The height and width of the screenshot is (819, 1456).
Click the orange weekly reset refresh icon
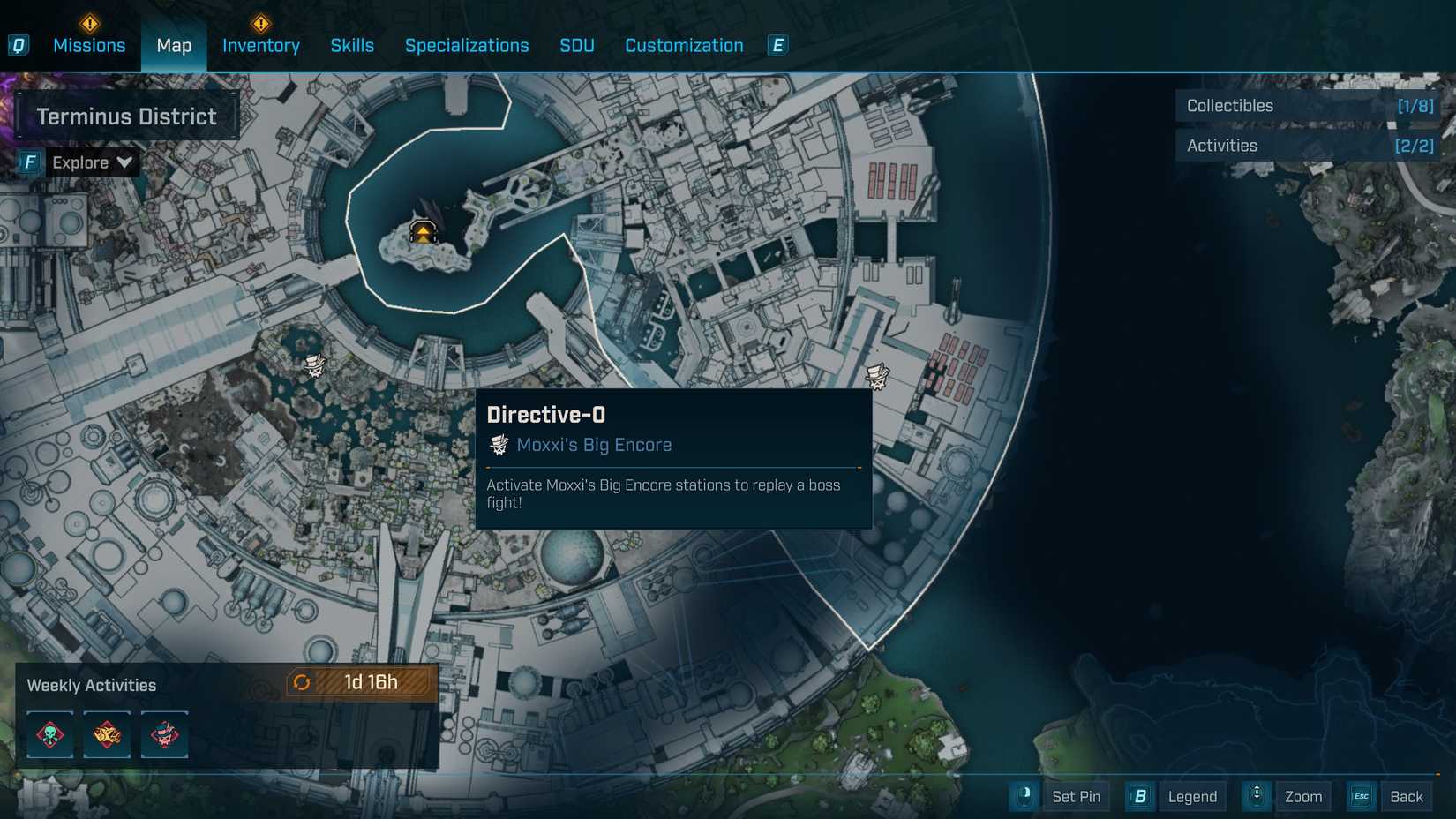[302, 682]
